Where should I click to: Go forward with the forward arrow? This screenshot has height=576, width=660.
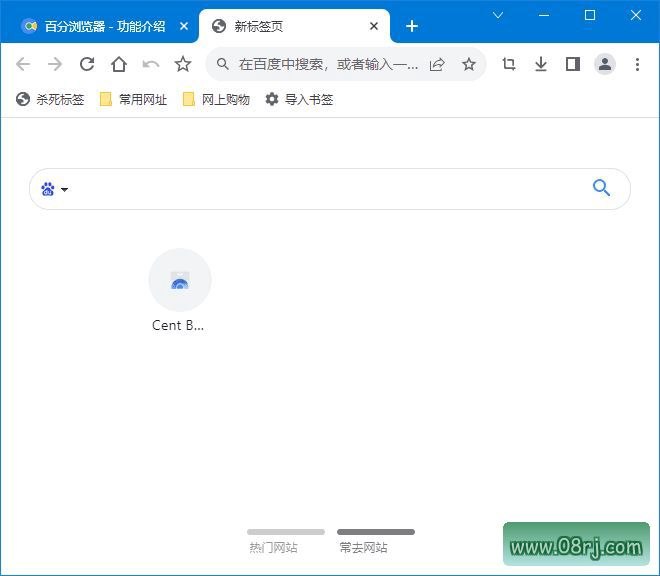pos(55,64)
